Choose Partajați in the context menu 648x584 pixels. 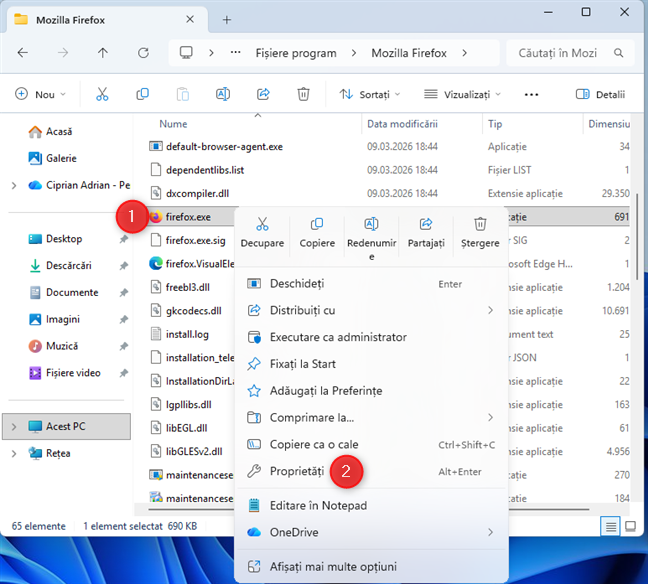click(426, 233)
